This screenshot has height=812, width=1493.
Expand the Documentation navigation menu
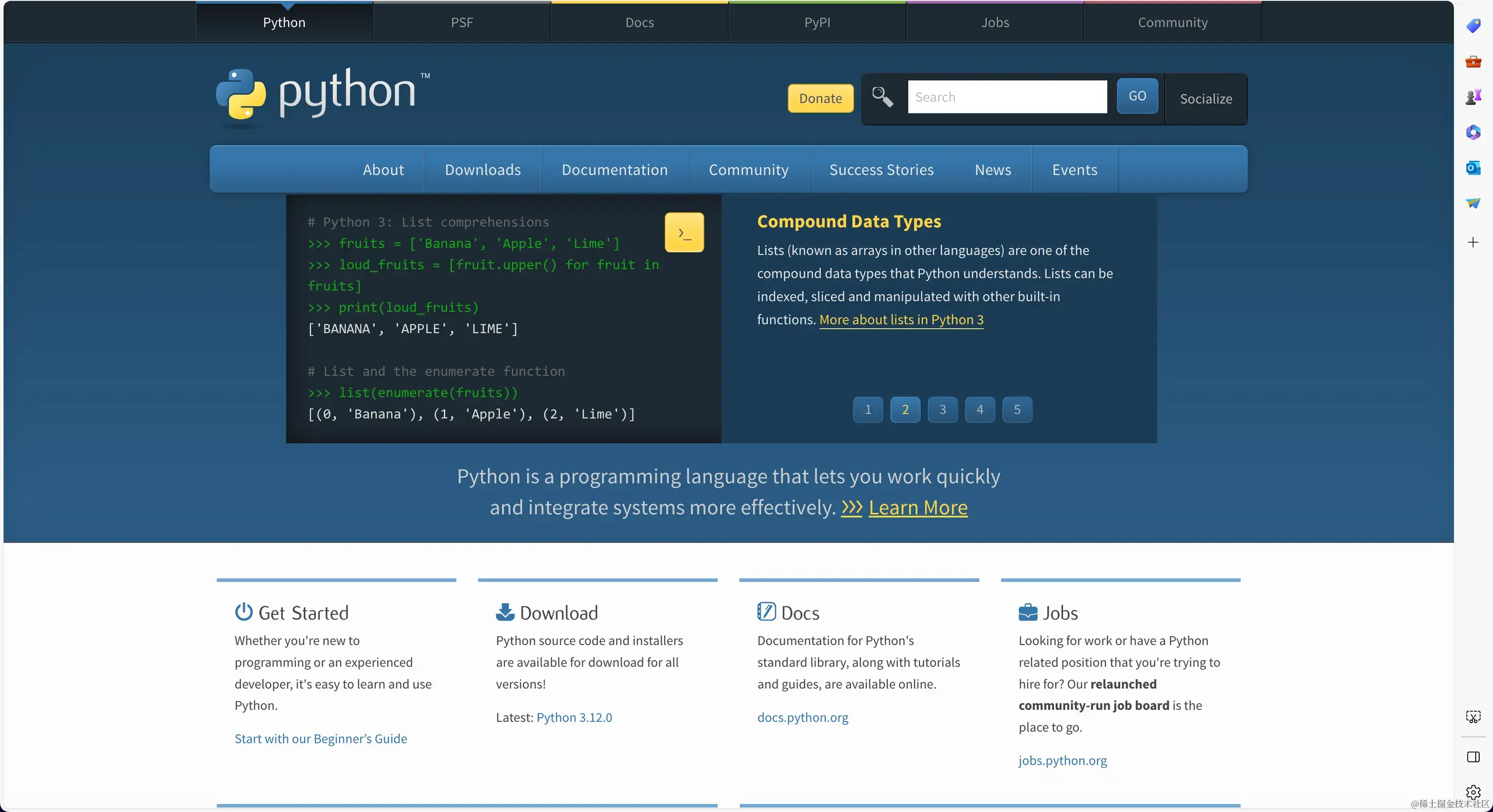coord(614,169)
